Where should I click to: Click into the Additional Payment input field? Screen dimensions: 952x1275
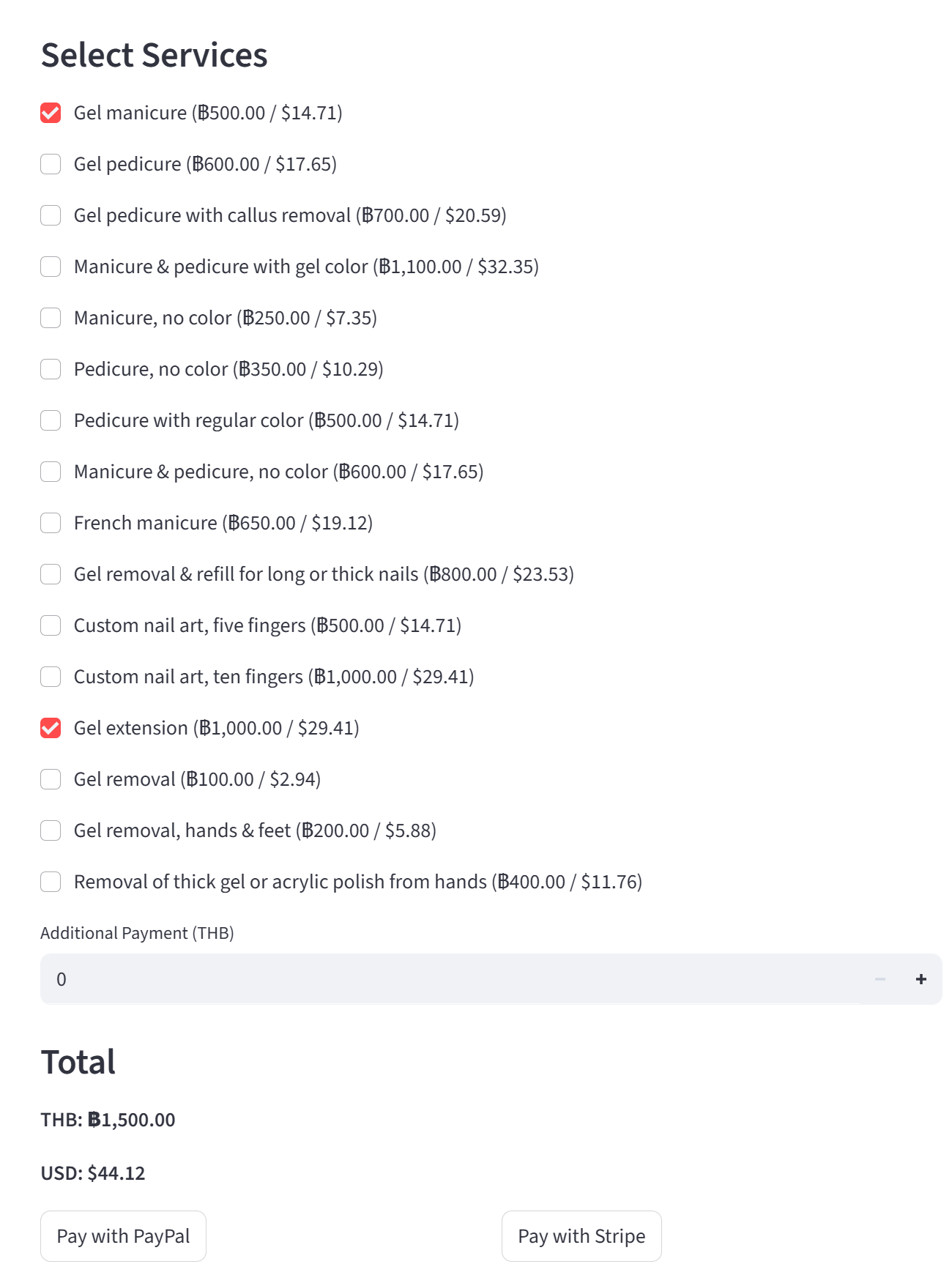[450, 979]
